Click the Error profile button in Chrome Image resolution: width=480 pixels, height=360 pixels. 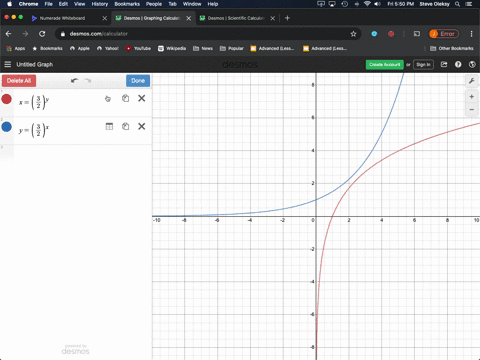click(x=444, y=34)
